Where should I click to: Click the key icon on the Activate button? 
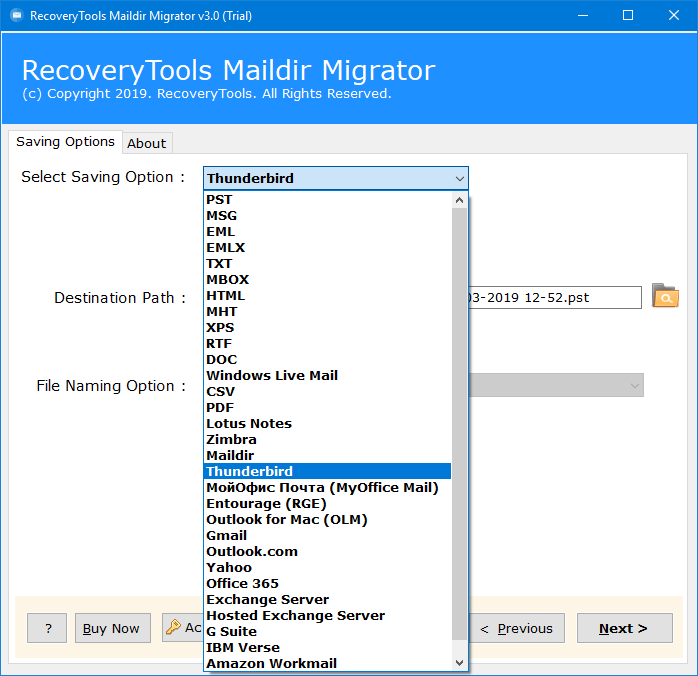[x=173, y=627]
